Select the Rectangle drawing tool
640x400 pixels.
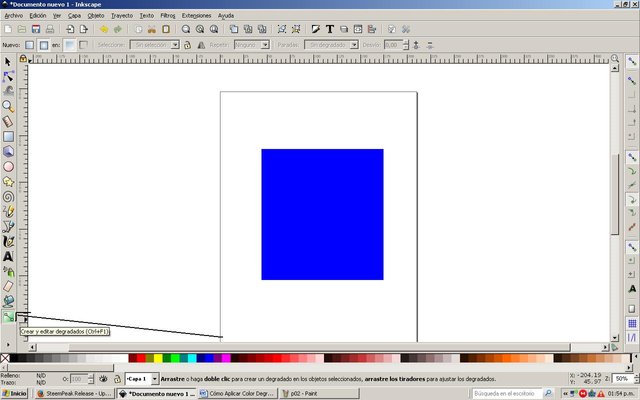[8, 136]
